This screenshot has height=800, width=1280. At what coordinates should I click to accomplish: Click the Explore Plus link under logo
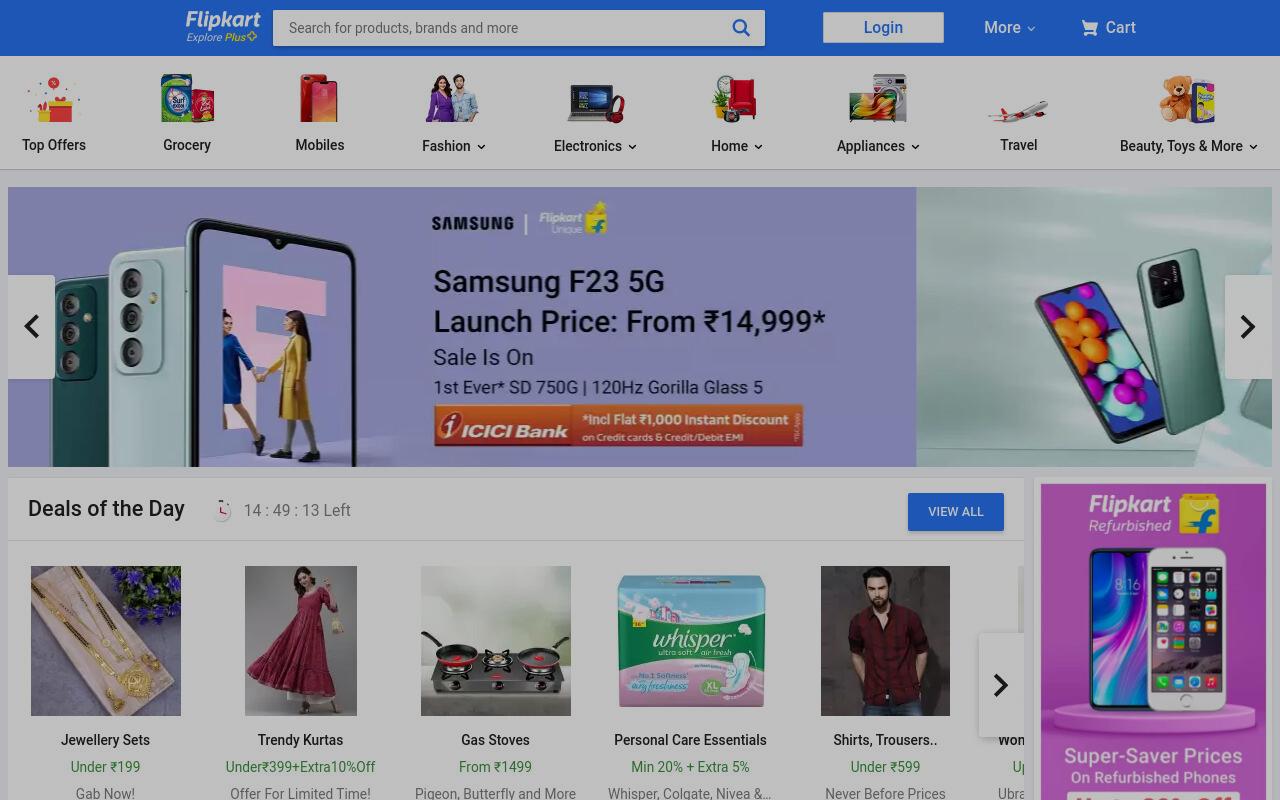(x=221, y=38)
